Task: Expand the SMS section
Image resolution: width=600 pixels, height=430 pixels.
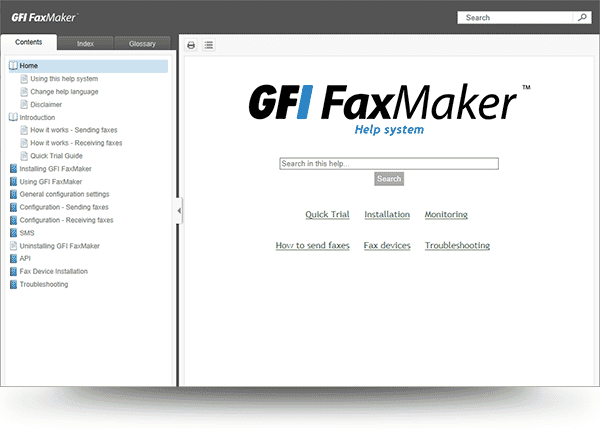Action: [27, 233]
